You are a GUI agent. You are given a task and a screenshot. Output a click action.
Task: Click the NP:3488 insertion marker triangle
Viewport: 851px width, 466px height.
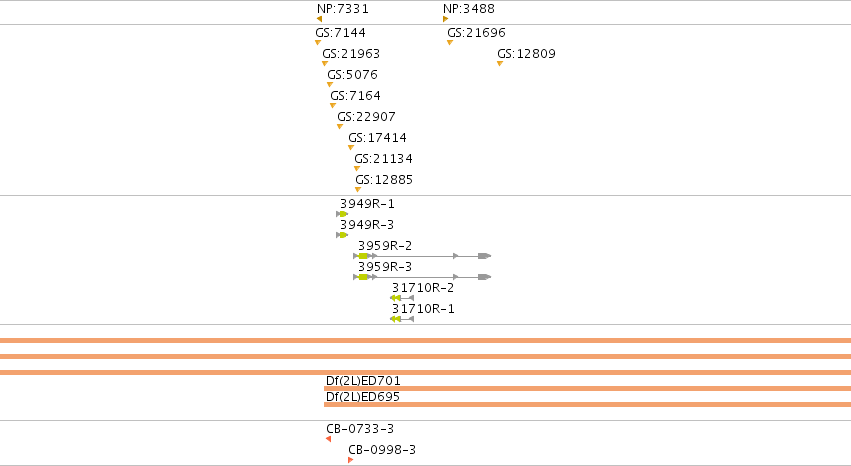coord(446,19)
